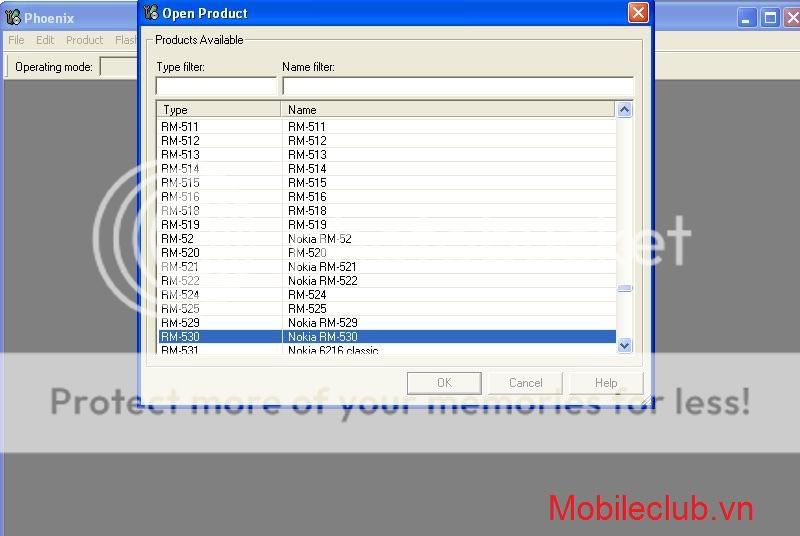This screenshot has width=800, height=536.
Task: Open the Operating mode dropdown
Action: tap(119, 67)
